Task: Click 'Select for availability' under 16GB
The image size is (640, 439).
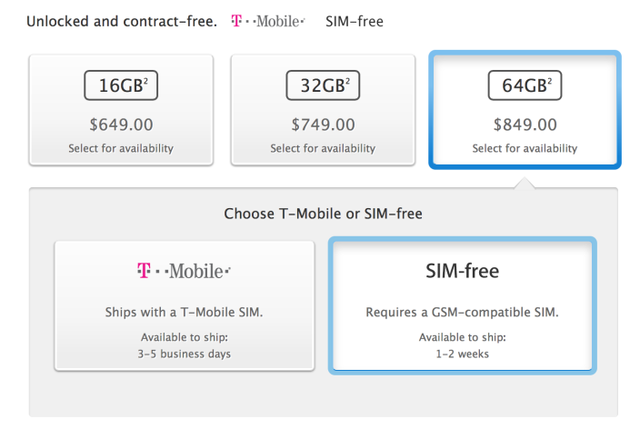Action: click(x=122, y=149)
